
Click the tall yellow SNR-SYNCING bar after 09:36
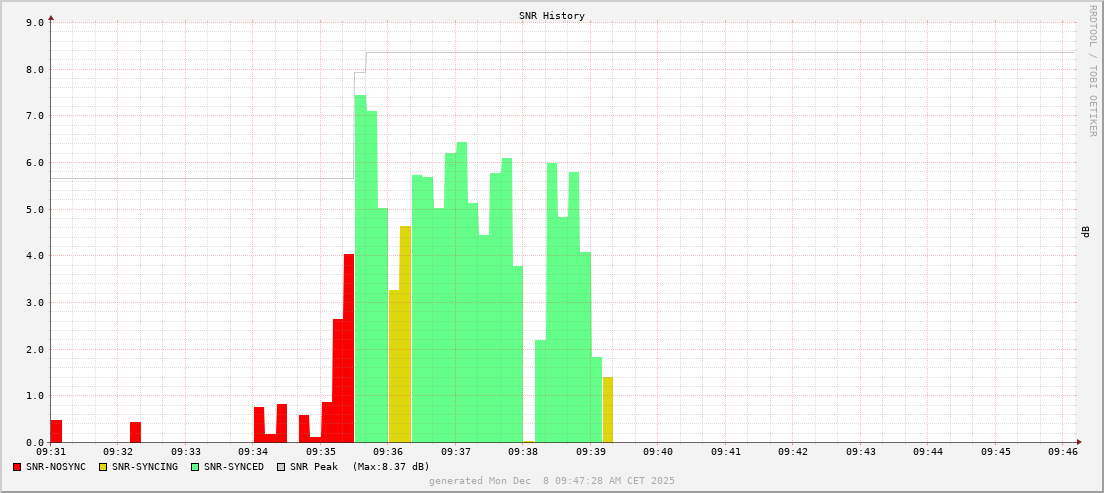(x=405, y=335)
